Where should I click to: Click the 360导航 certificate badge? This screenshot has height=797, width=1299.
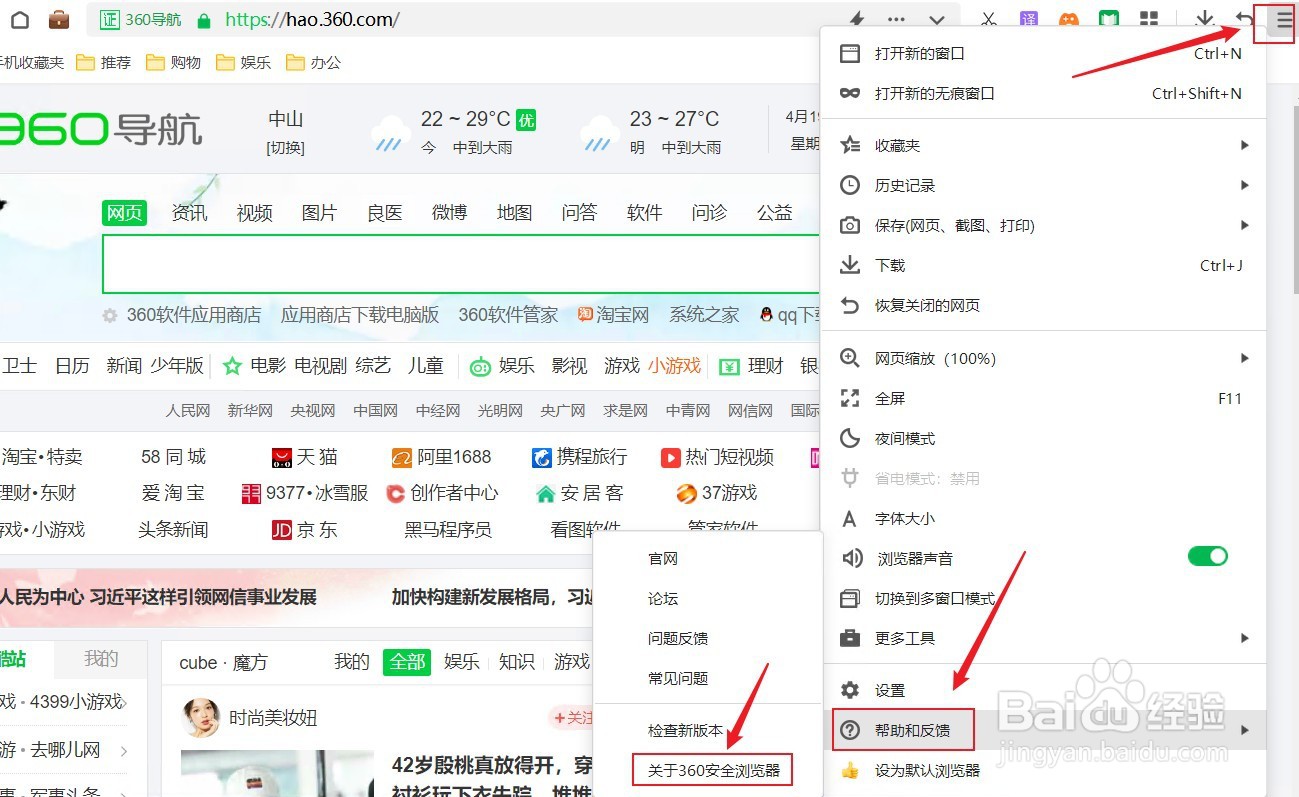pyautogui.click(x=142, y=20)
